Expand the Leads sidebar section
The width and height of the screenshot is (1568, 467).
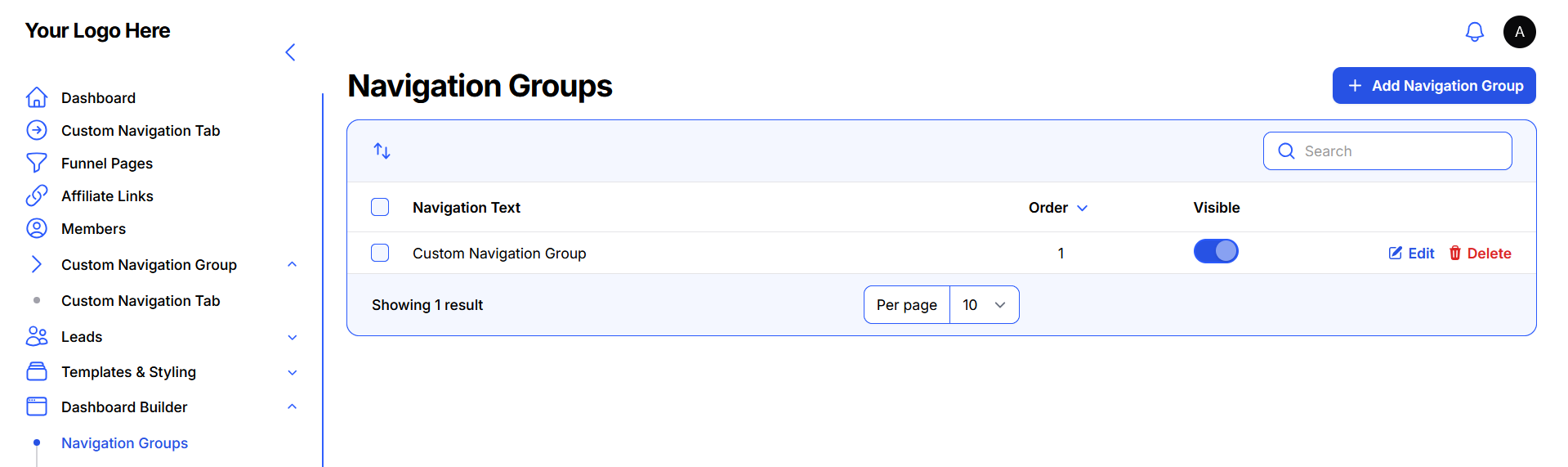pos(292,337)
